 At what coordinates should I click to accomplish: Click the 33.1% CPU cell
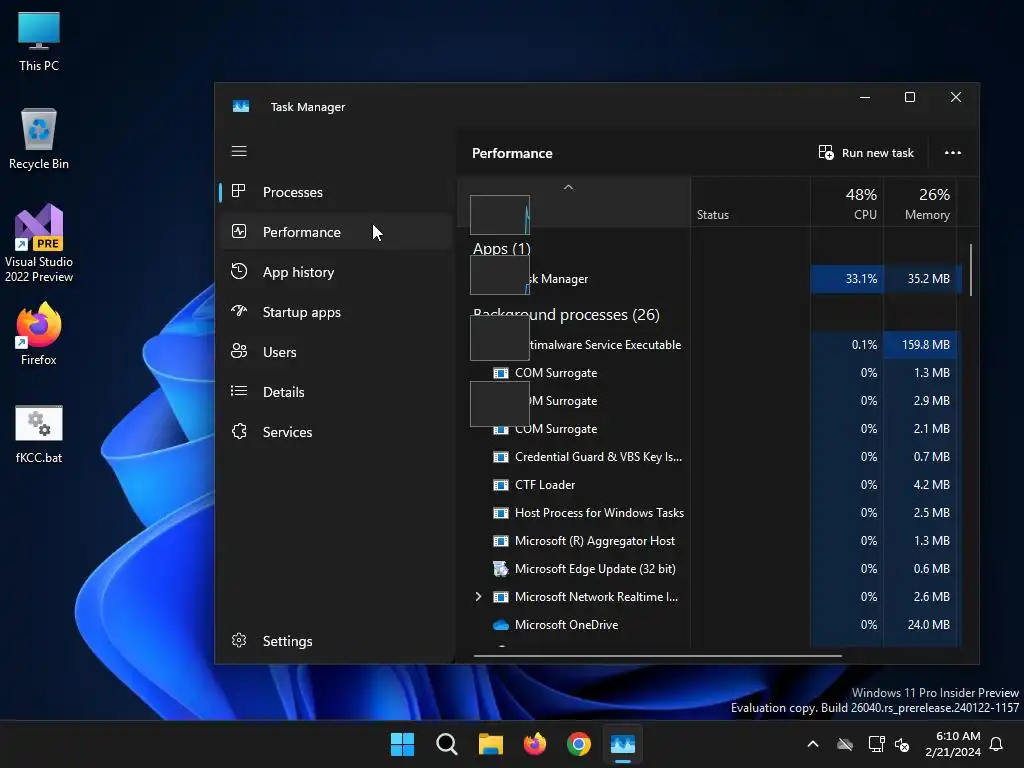847,279
